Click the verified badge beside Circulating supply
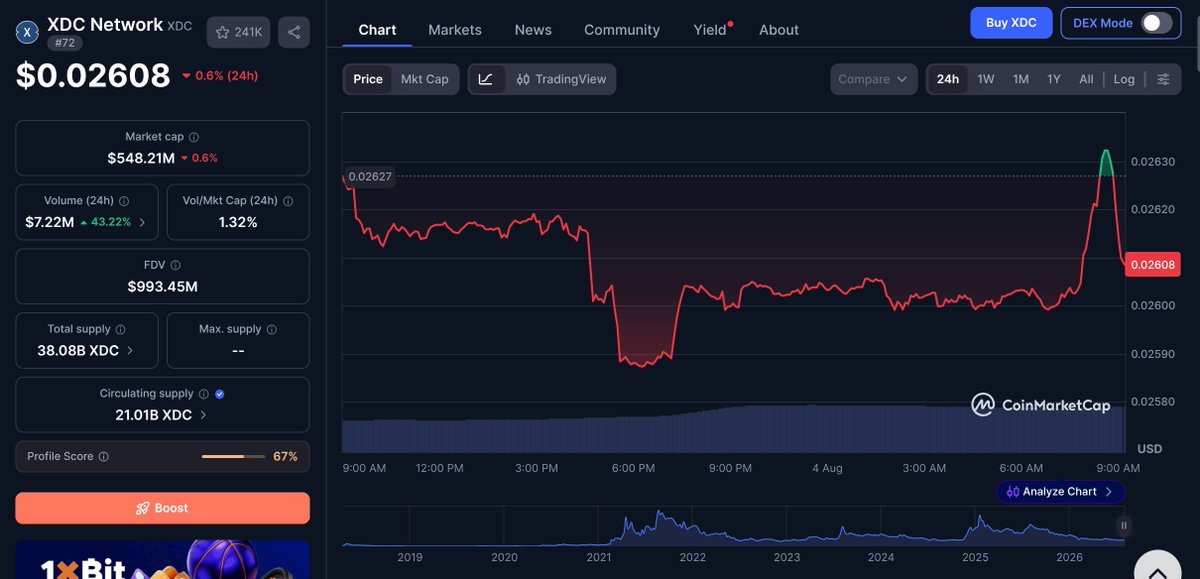The width and height of the screenshot is (1200, 579). pyautogui.click(x=219, y=394)
